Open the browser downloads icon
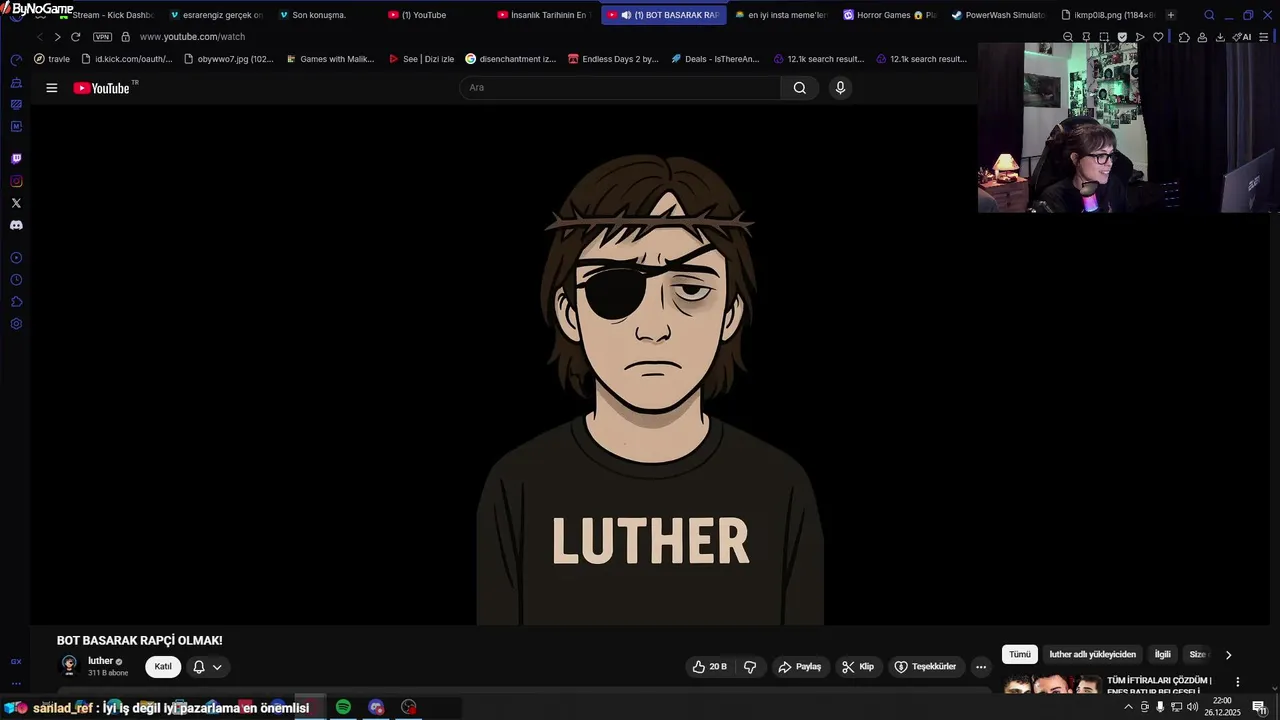This screenshot has width=1280, height=720. 1220,37
